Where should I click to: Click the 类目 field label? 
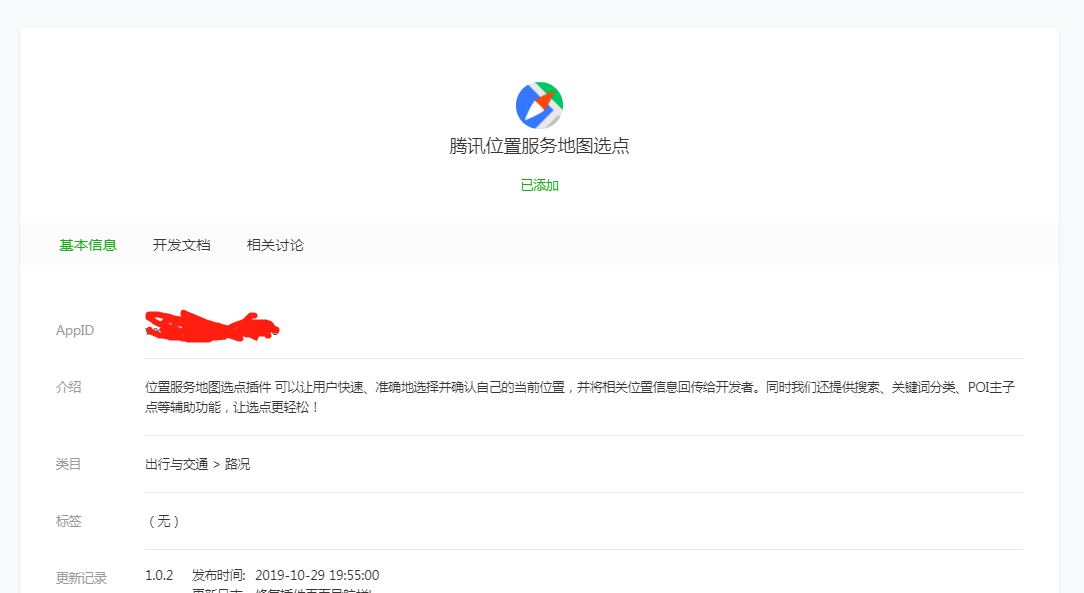pos(68,464)
